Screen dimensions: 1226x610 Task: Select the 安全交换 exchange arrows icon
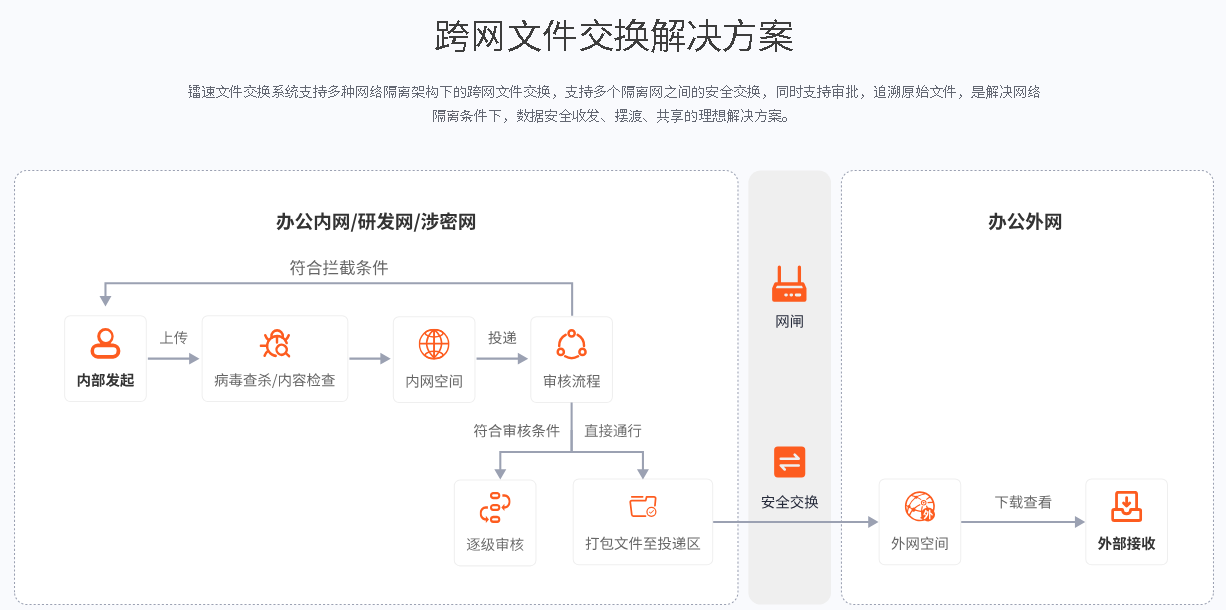tap(788, 462)
